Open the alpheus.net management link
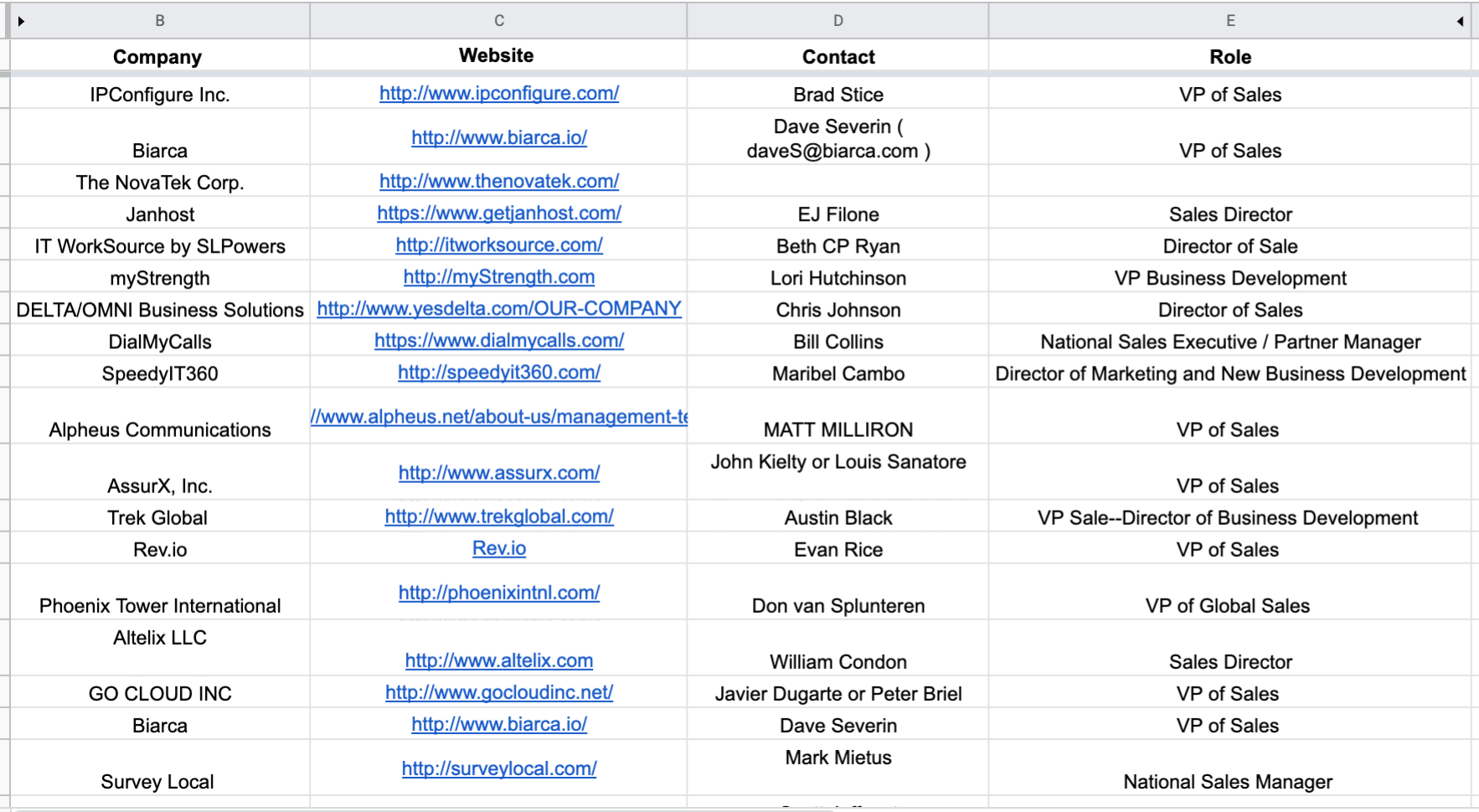 499,416
